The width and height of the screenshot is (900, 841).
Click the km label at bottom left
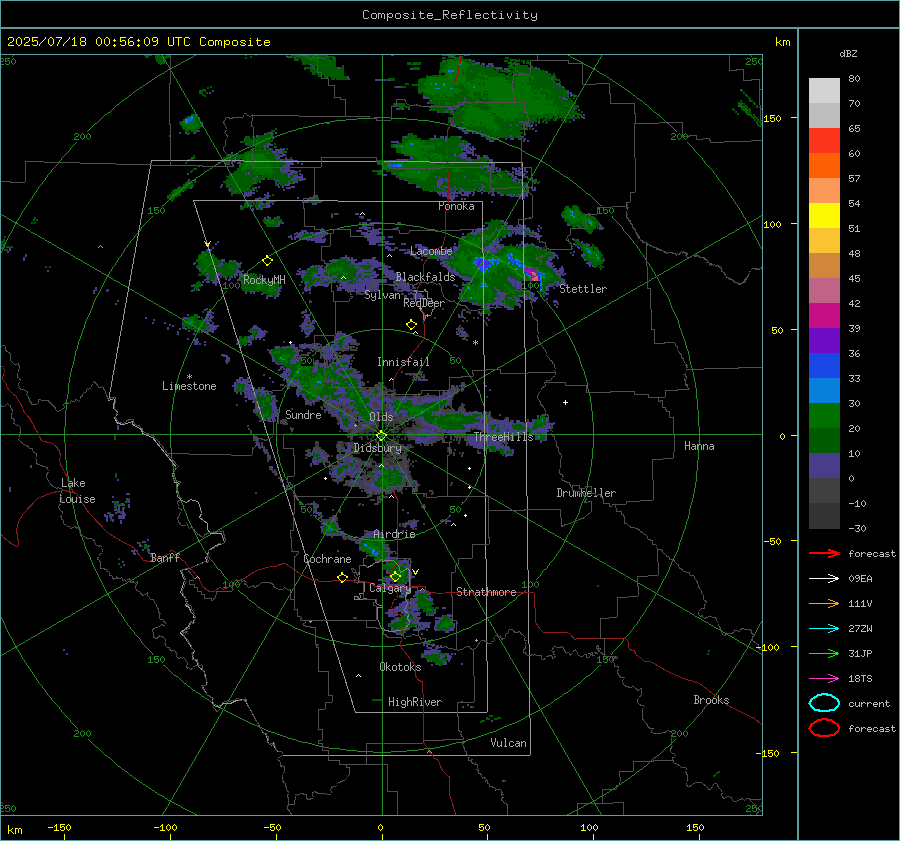pos(14,830)
